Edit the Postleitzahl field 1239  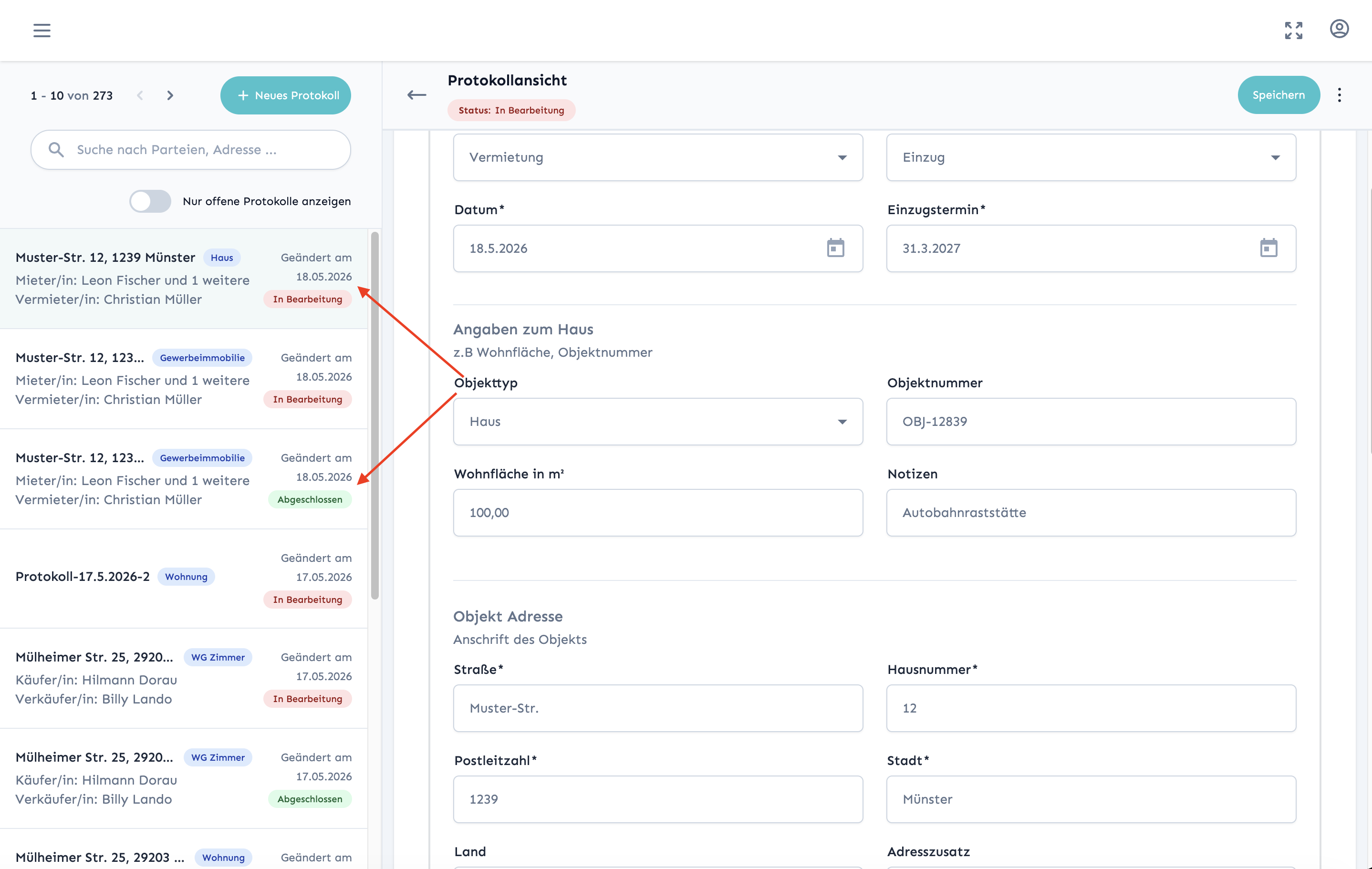tap(658, 799)
